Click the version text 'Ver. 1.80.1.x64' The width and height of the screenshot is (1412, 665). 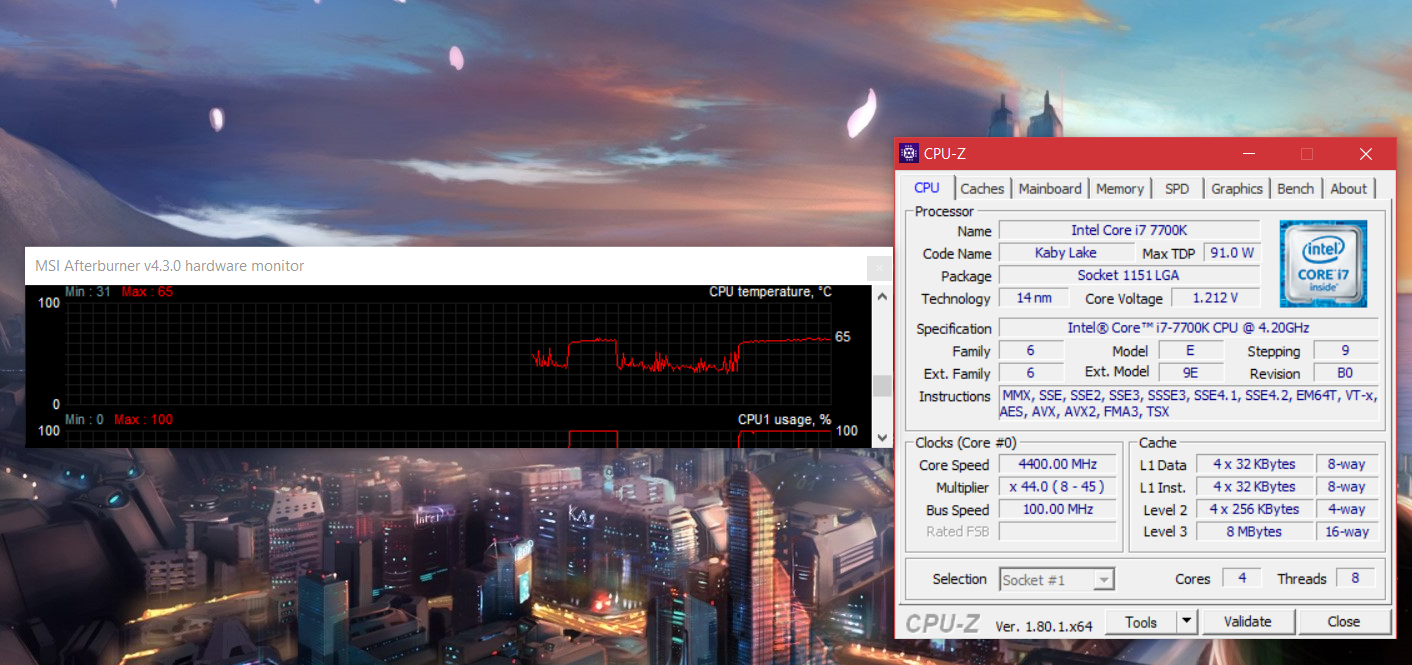click(x=1044, y=626)
